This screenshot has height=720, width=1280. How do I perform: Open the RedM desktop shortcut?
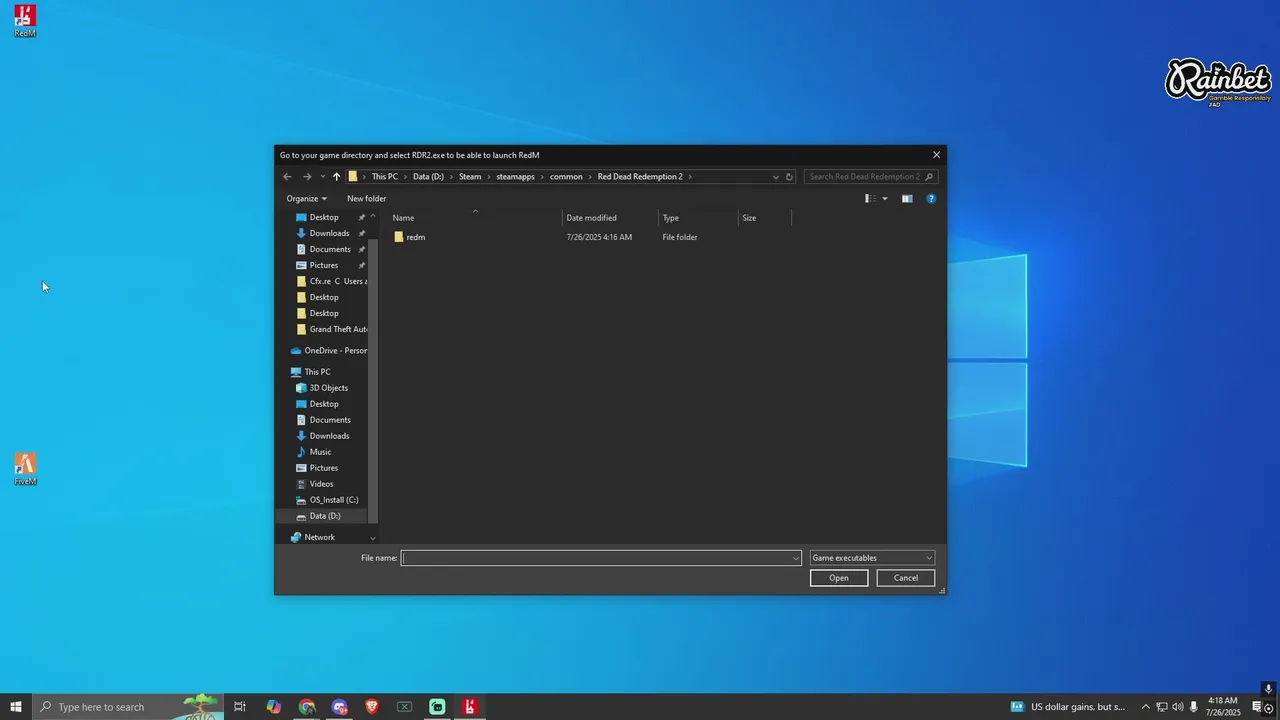25,21
